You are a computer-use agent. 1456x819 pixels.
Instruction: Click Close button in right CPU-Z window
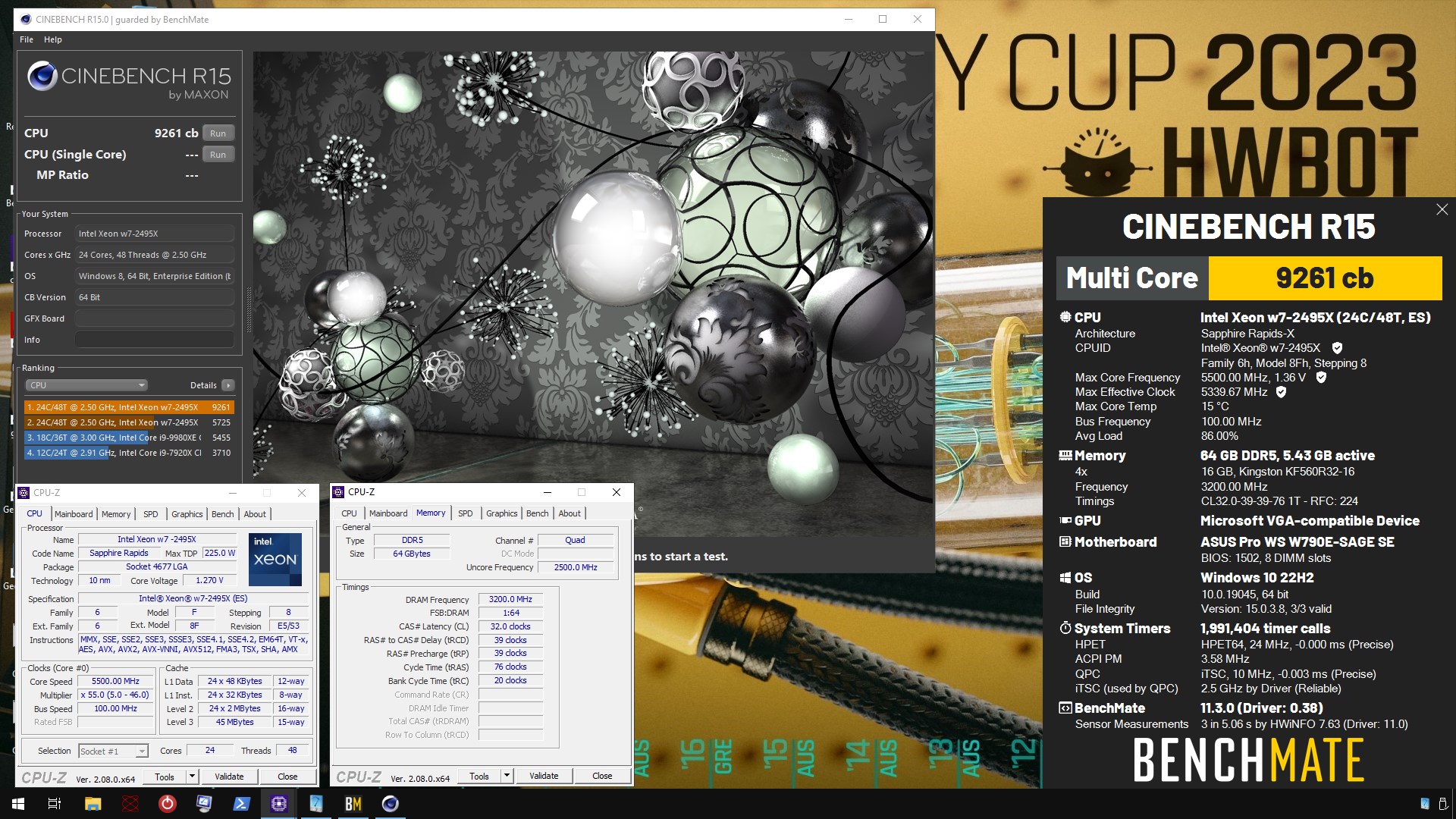[602, 777]
